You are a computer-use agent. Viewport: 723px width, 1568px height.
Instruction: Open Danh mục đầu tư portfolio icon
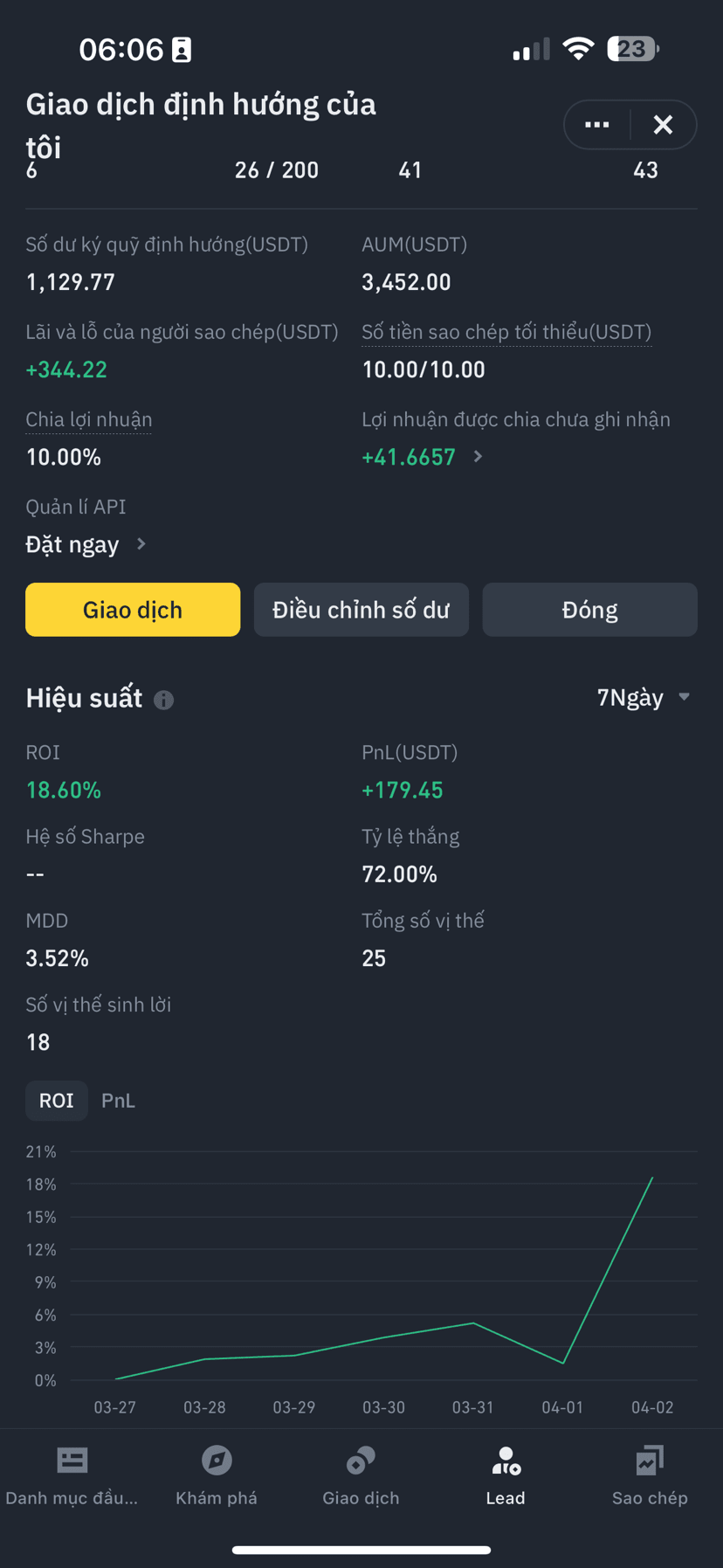click(x=72, y=1461)
